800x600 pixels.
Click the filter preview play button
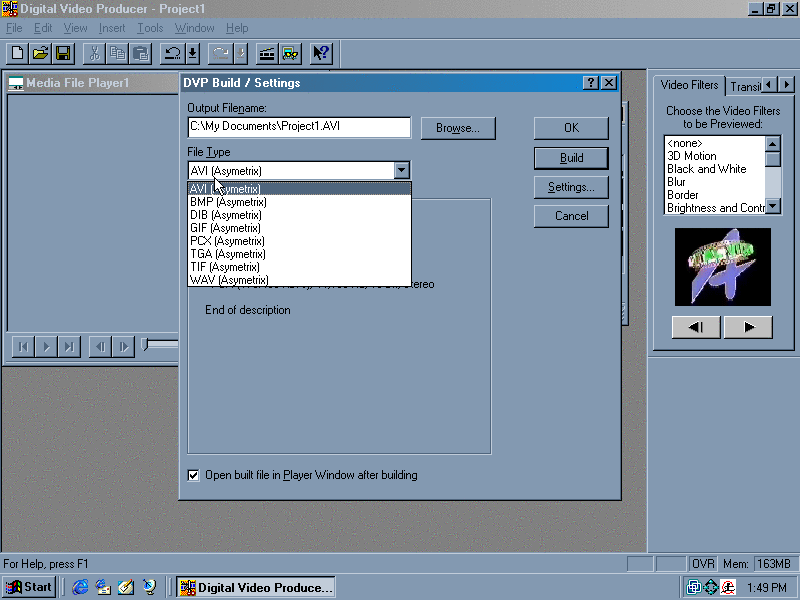(x=748, y=327)
